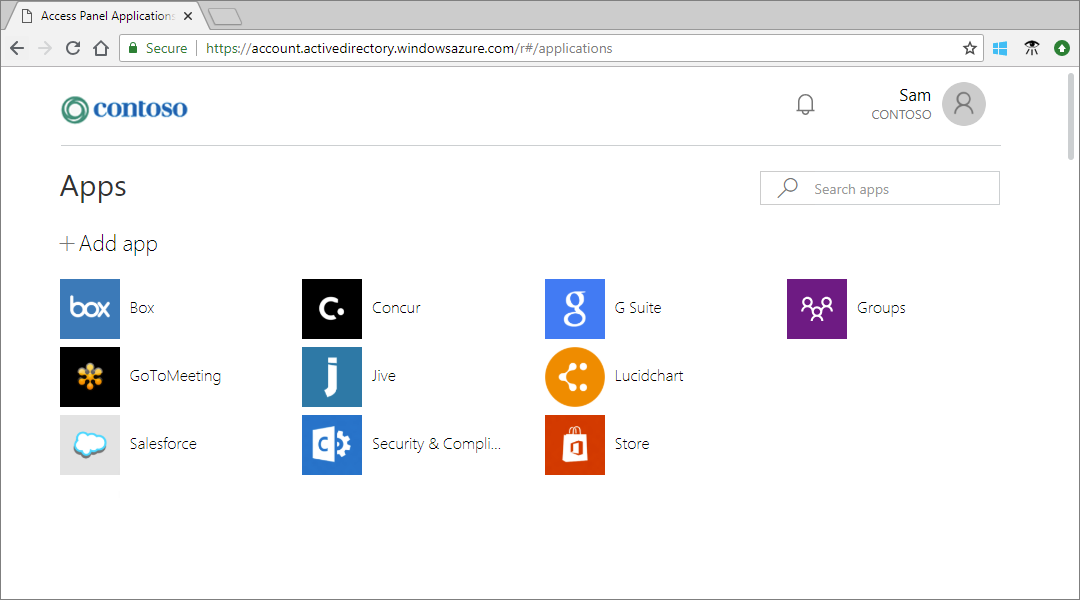Open the Jive app icon
Screen dimensions: 1080x600
[x=332, y=377]
